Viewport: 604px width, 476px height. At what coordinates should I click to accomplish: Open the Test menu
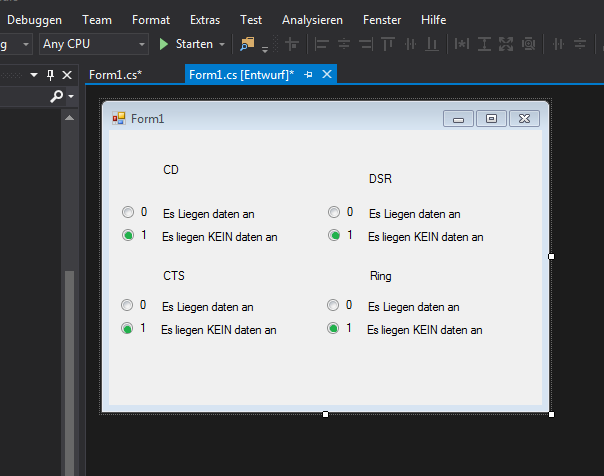pos(251,20)
